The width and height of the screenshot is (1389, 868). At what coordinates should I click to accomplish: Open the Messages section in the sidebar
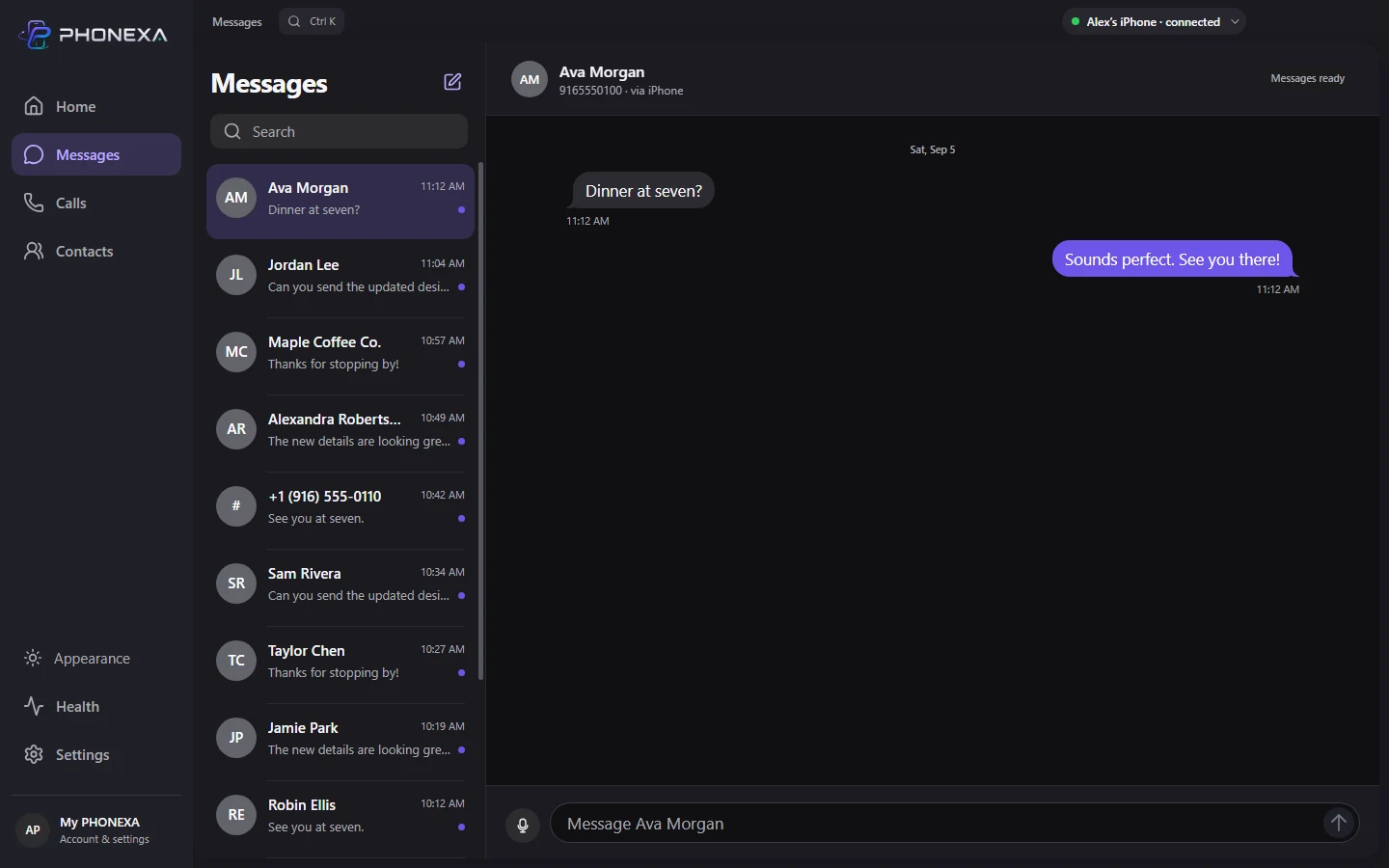pos(96,154)
